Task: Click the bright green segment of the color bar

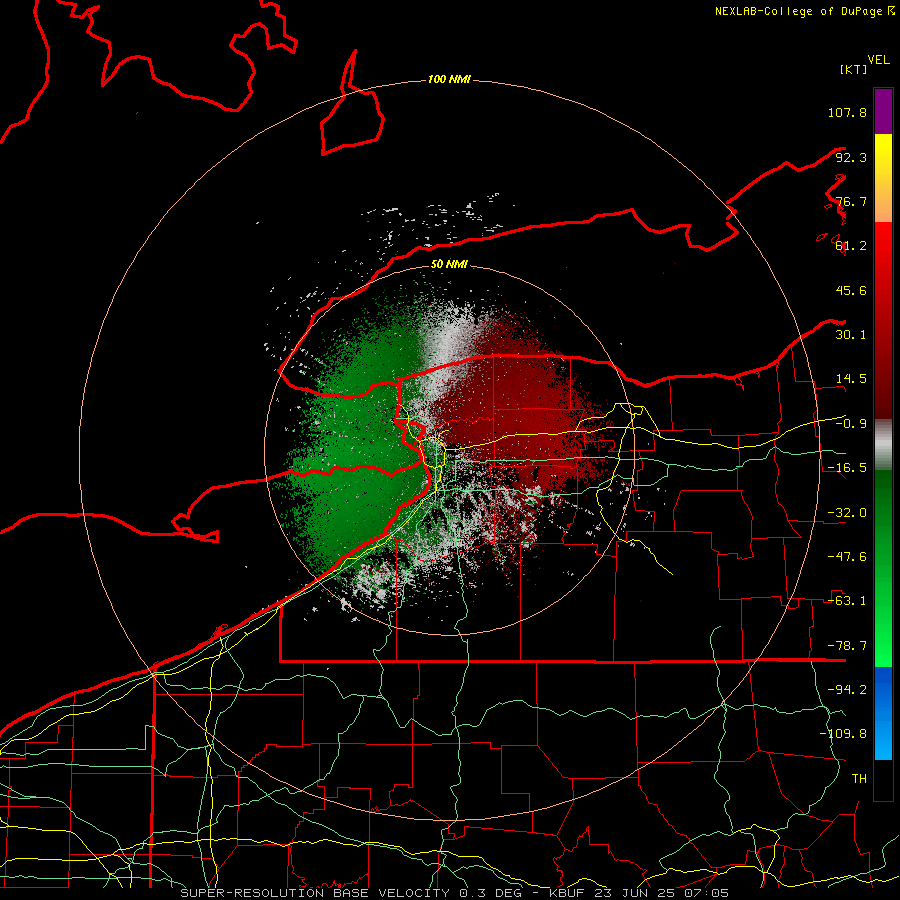Action: (883, 568)
